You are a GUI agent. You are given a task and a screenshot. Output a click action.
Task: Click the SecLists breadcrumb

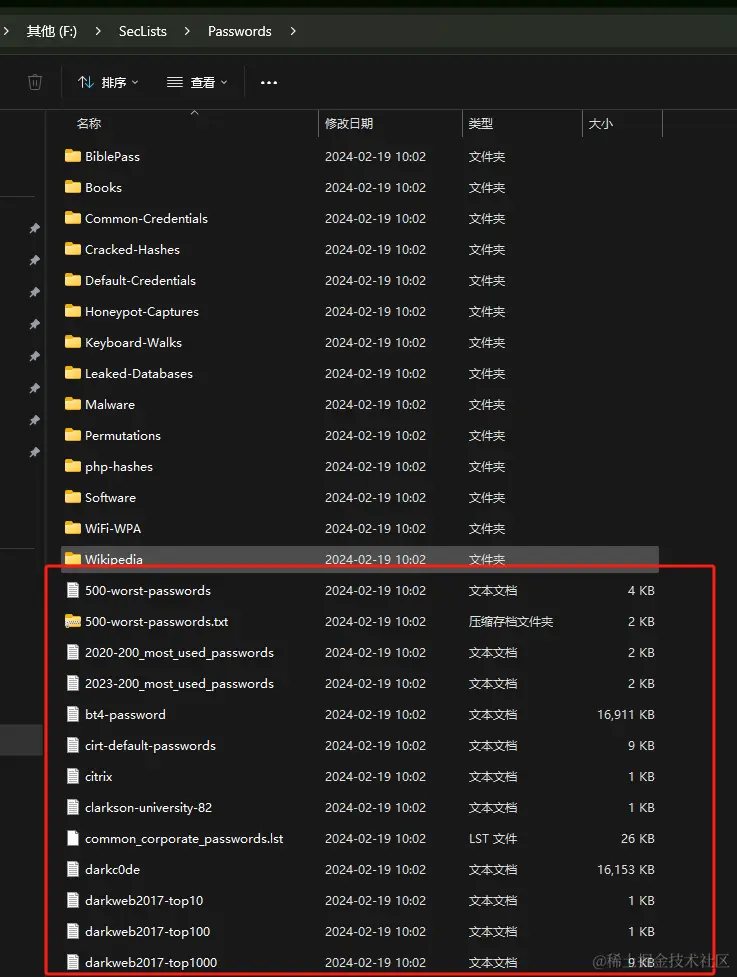(x=143, y=31)
